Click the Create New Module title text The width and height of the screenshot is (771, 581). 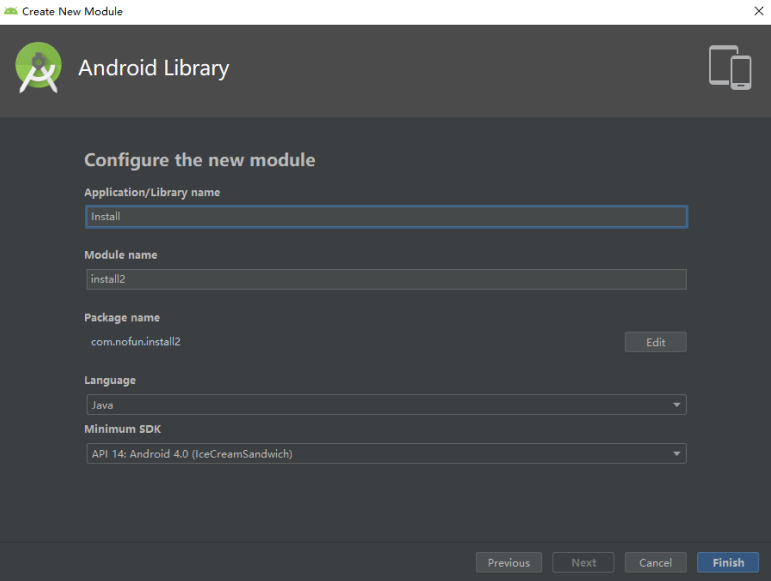click(x=72, y=11)
